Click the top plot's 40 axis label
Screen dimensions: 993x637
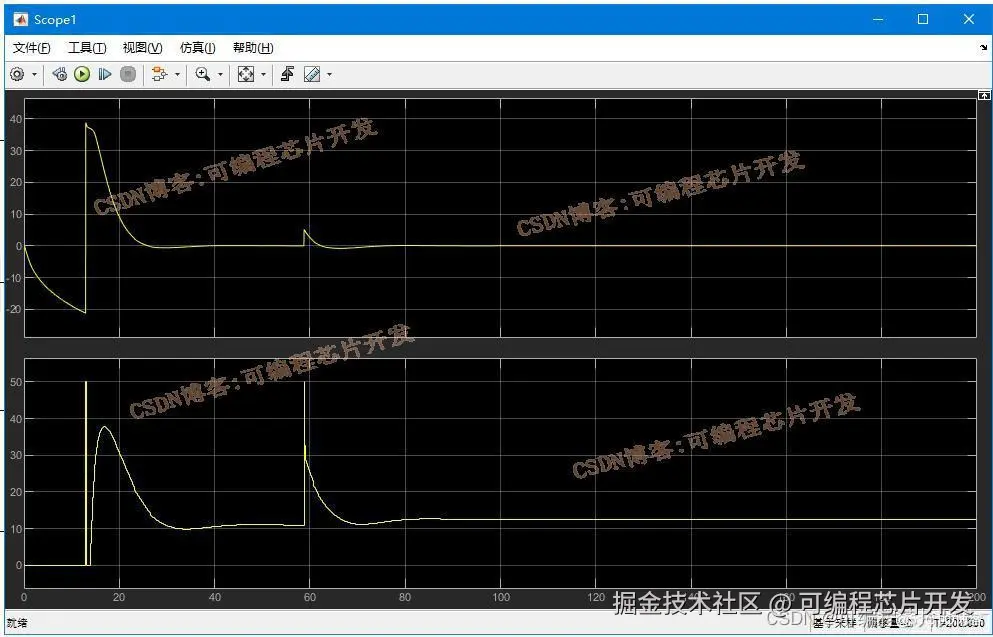point(15,119)
